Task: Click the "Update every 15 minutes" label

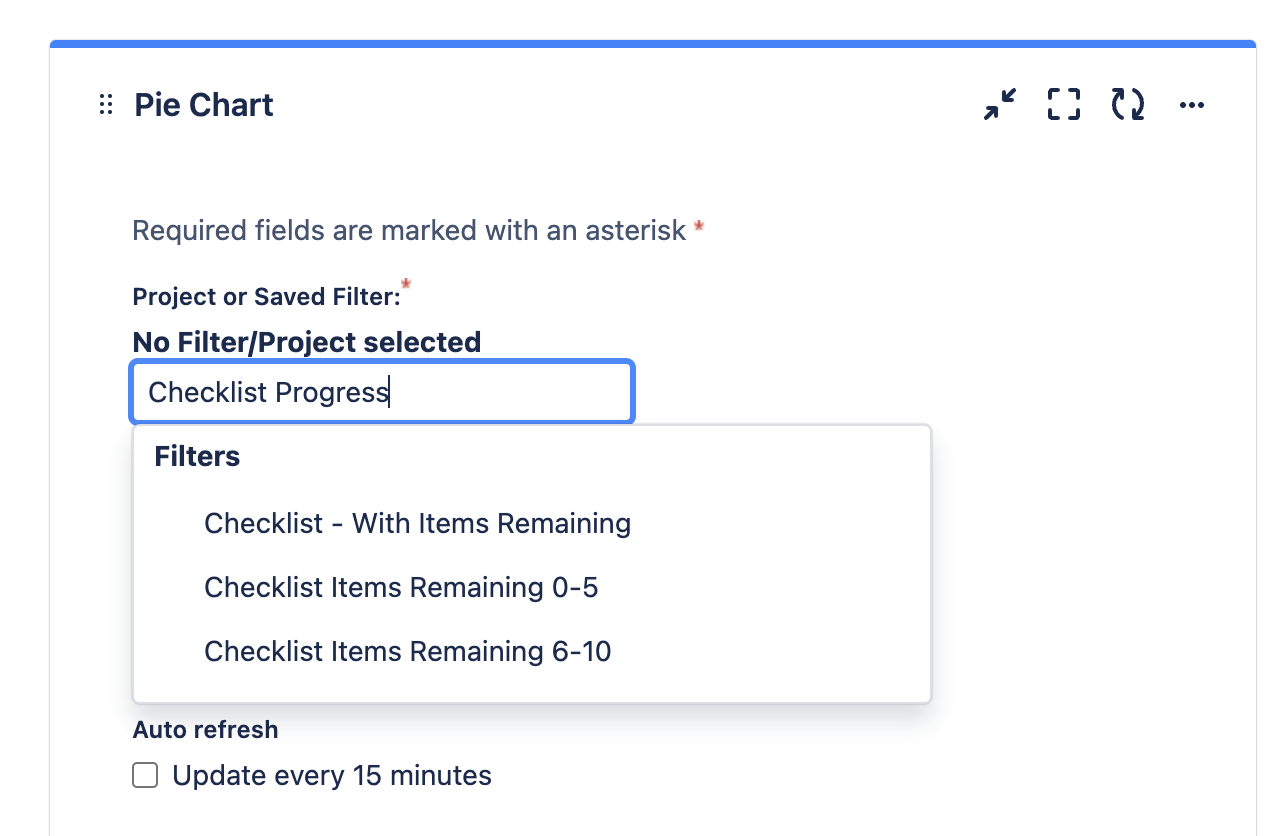Action: pos(332,776)
